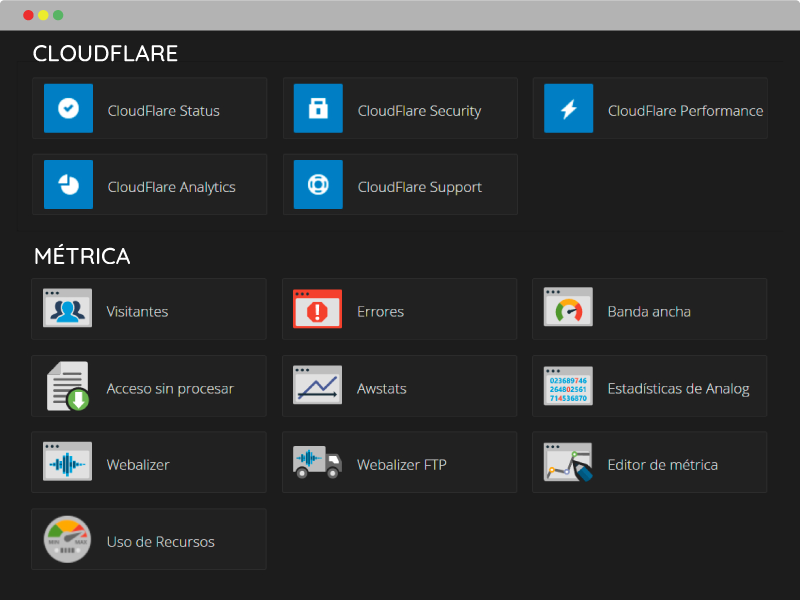
Task: Go to the Estadísticas de Analog link
Action: (678, 389)
